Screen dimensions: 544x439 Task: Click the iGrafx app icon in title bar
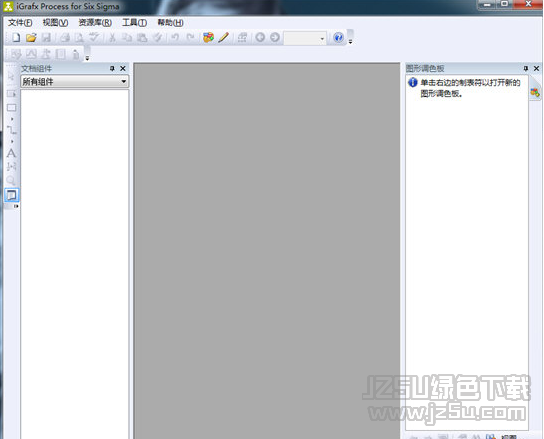8,6
